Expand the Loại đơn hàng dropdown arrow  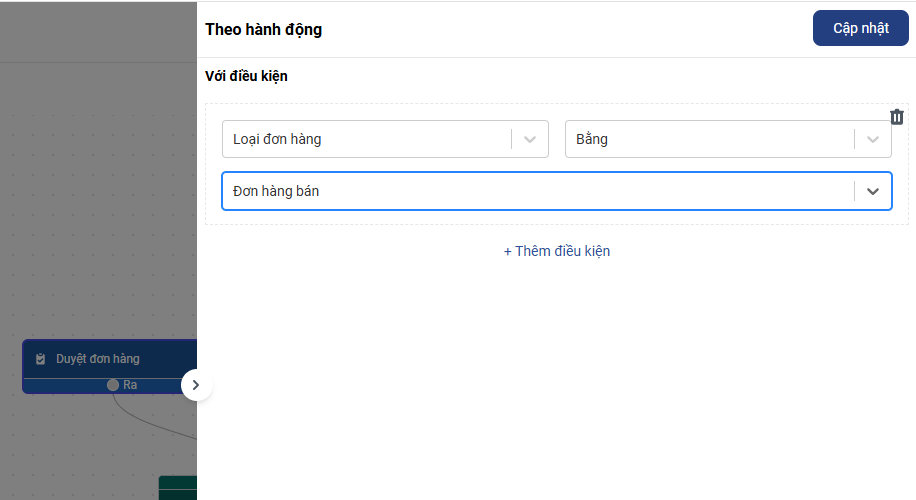click(x=530, y=139)
